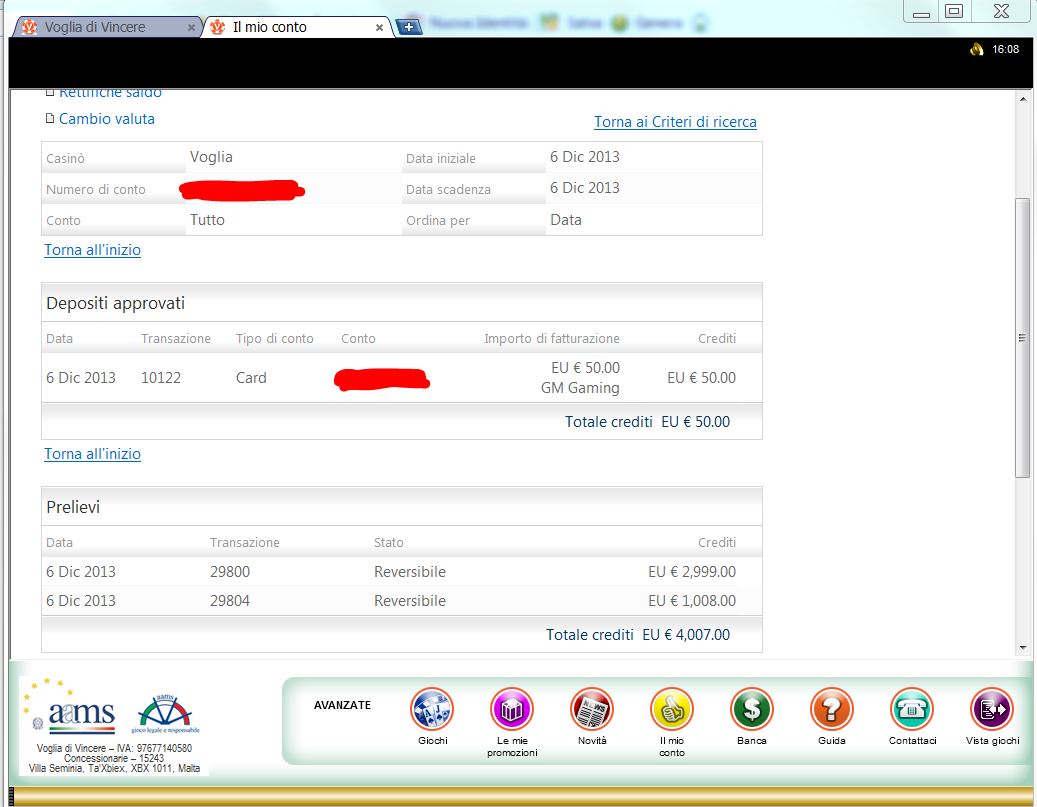This screenshot has width=1037, height=807.
Task: Click the Prelievi heading
Action: [x=73, y=507]
